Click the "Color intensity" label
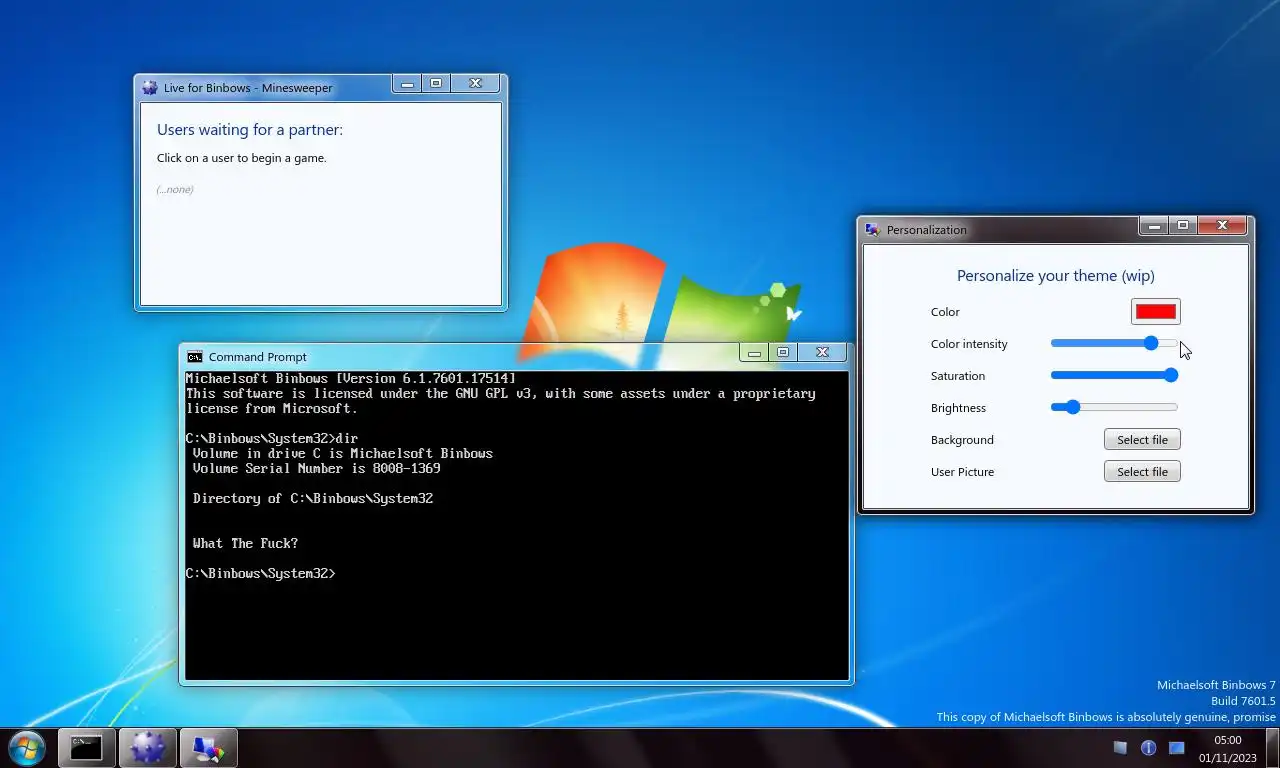Screen dimensions: 1280x768 tap(969, 344)
